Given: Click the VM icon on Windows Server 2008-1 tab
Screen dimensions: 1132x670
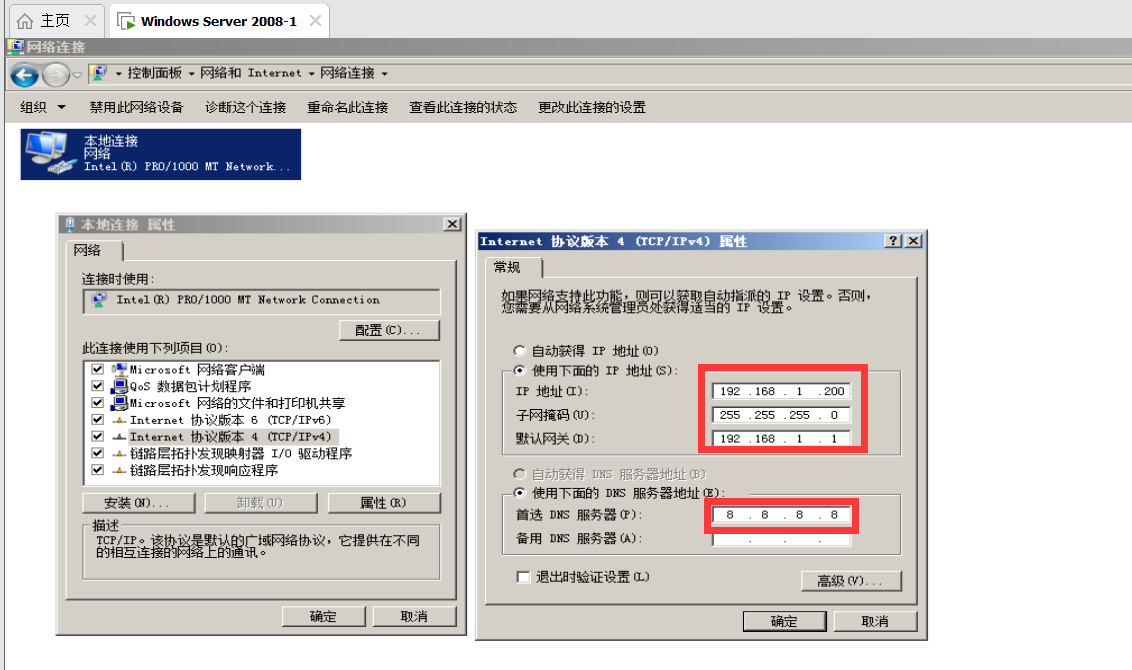Looking at the screenshot, I should click(x=126, y=22).
